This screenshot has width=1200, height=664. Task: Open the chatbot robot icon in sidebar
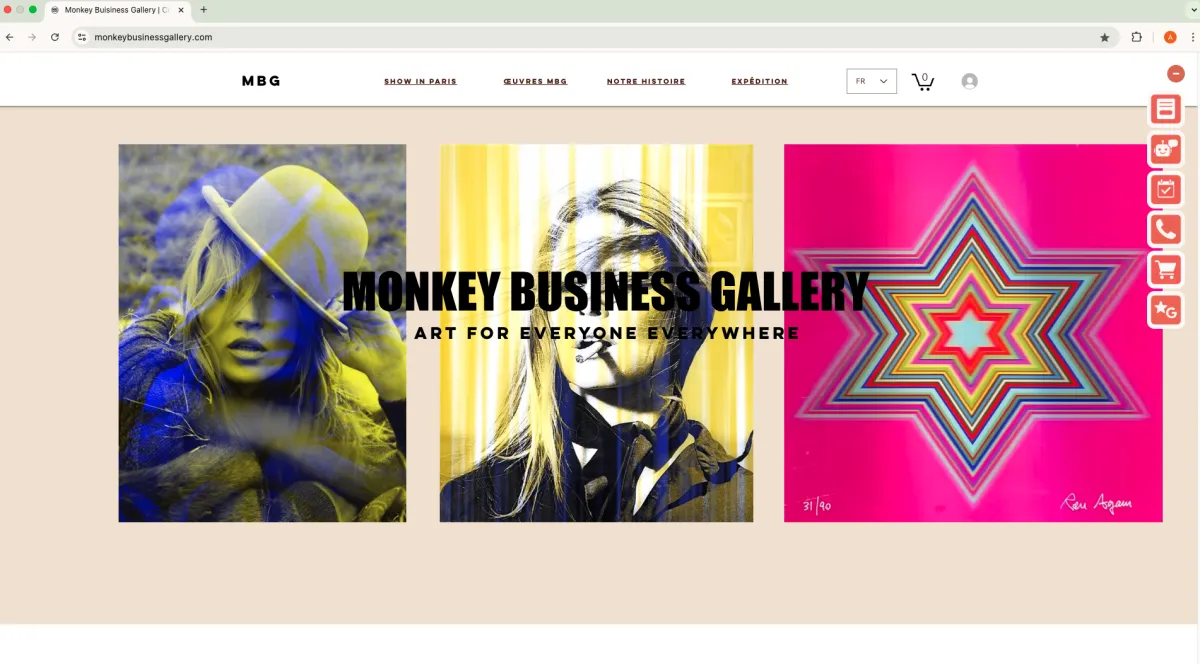(1166, 148)
